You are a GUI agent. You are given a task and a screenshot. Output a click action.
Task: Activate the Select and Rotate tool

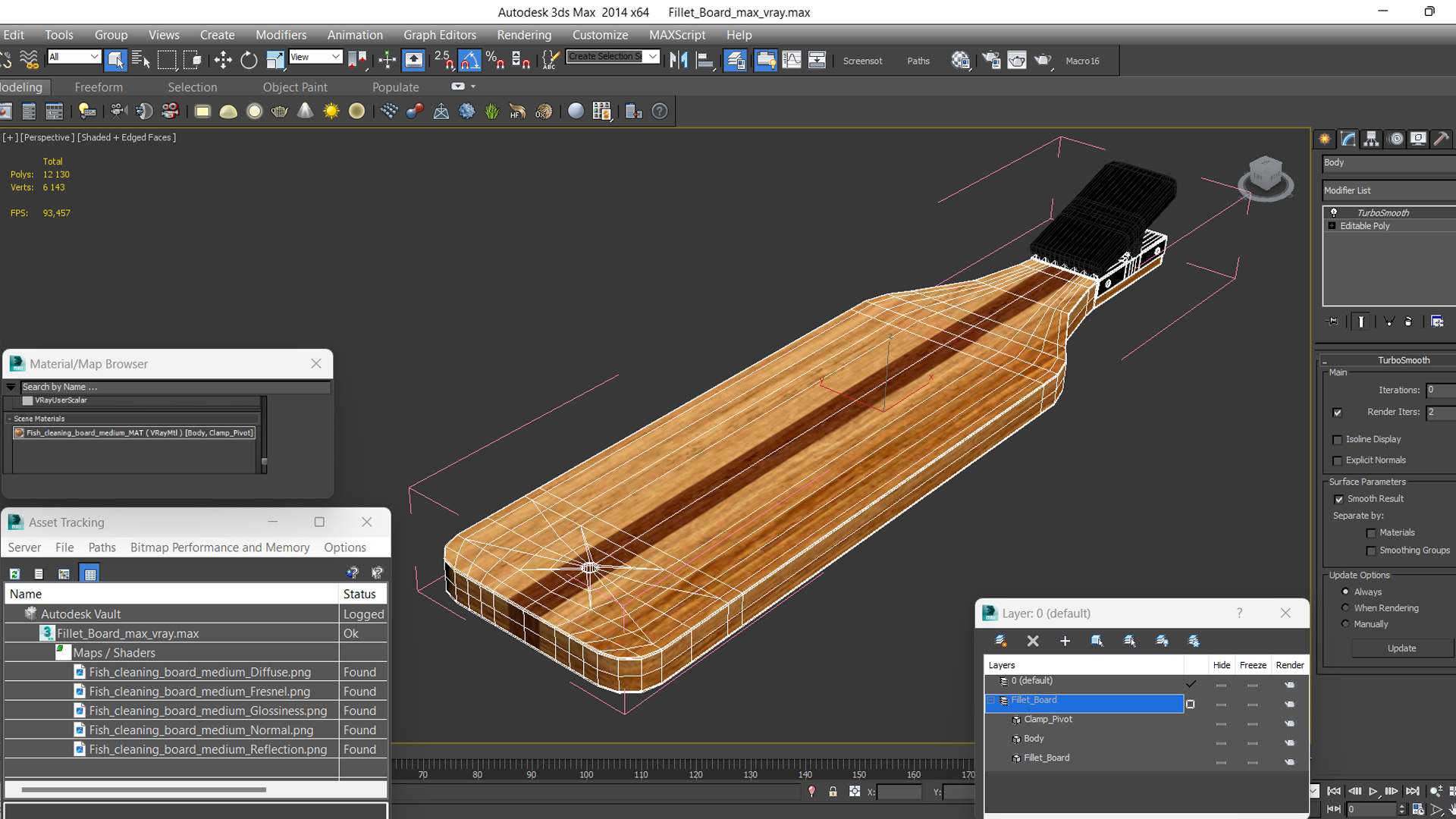(248, 60)
